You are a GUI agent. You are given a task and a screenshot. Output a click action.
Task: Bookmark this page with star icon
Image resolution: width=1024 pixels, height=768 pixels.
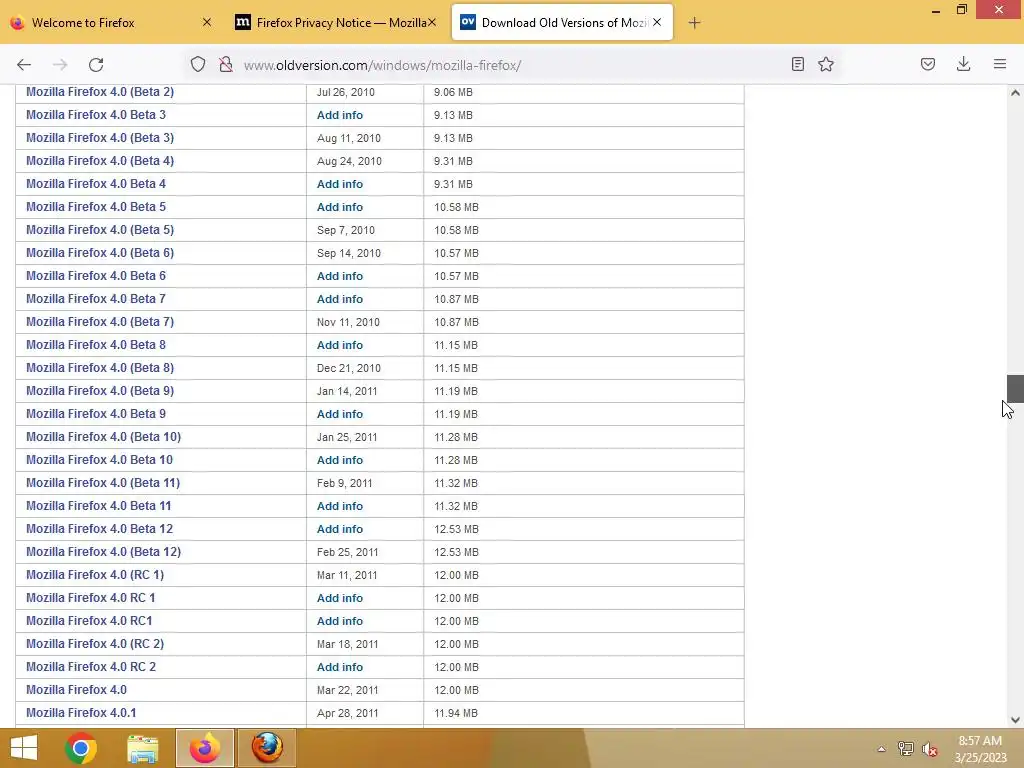826,64
